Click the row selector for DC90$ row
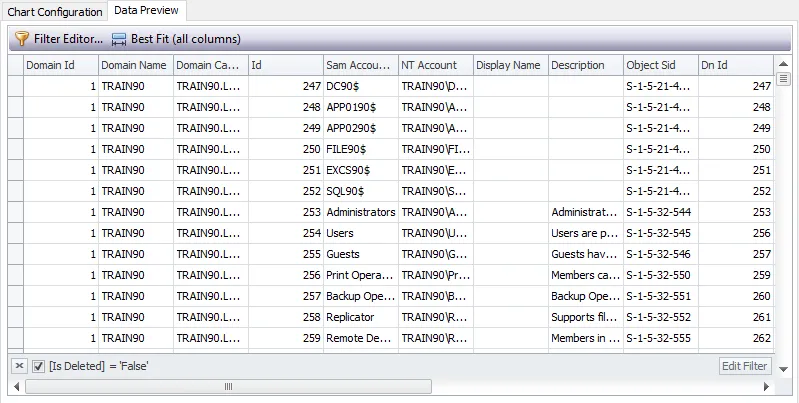 (15, 86)
